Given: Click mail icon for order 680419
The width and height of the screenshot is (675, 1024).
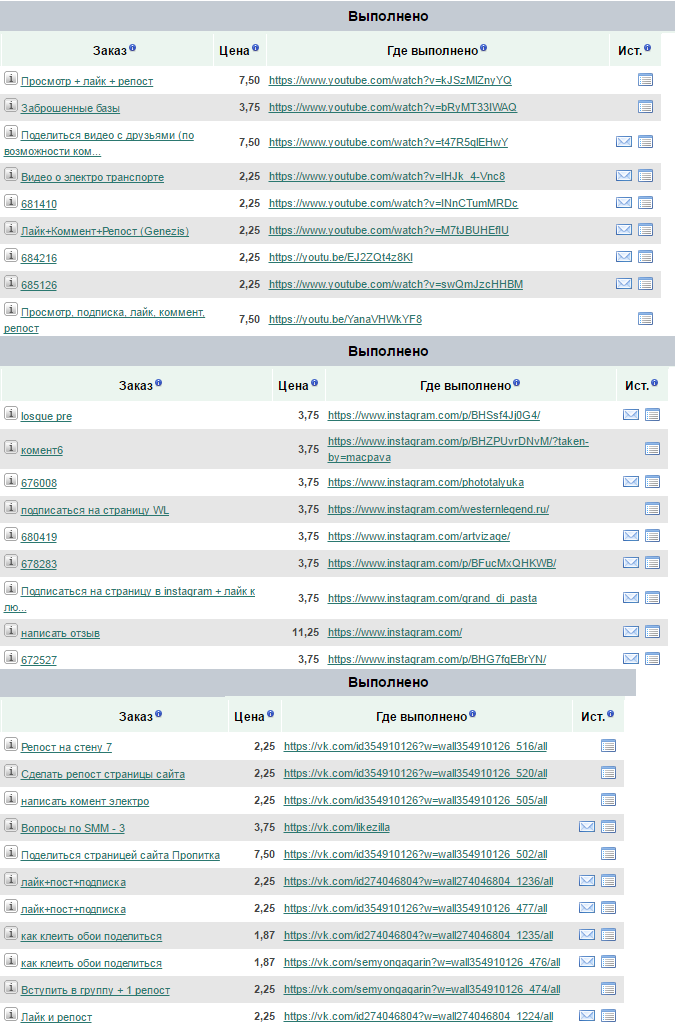Looking at the screenshot, I should pos(631,536).
